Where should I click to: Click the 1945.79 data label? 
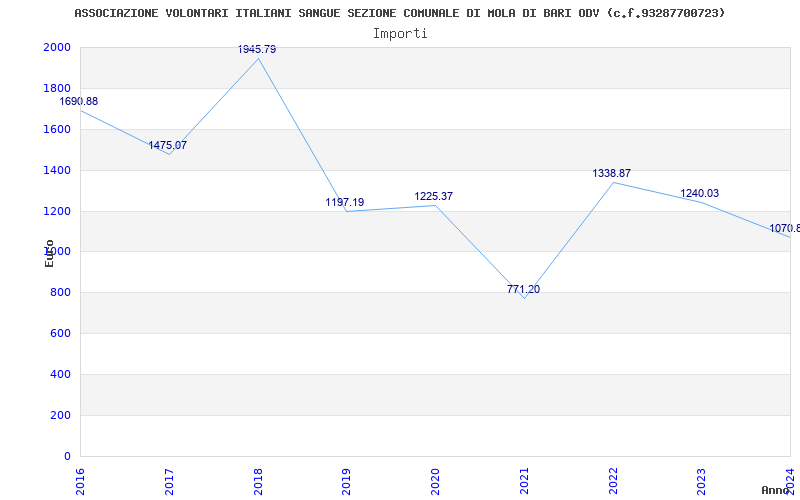[257, 49]
